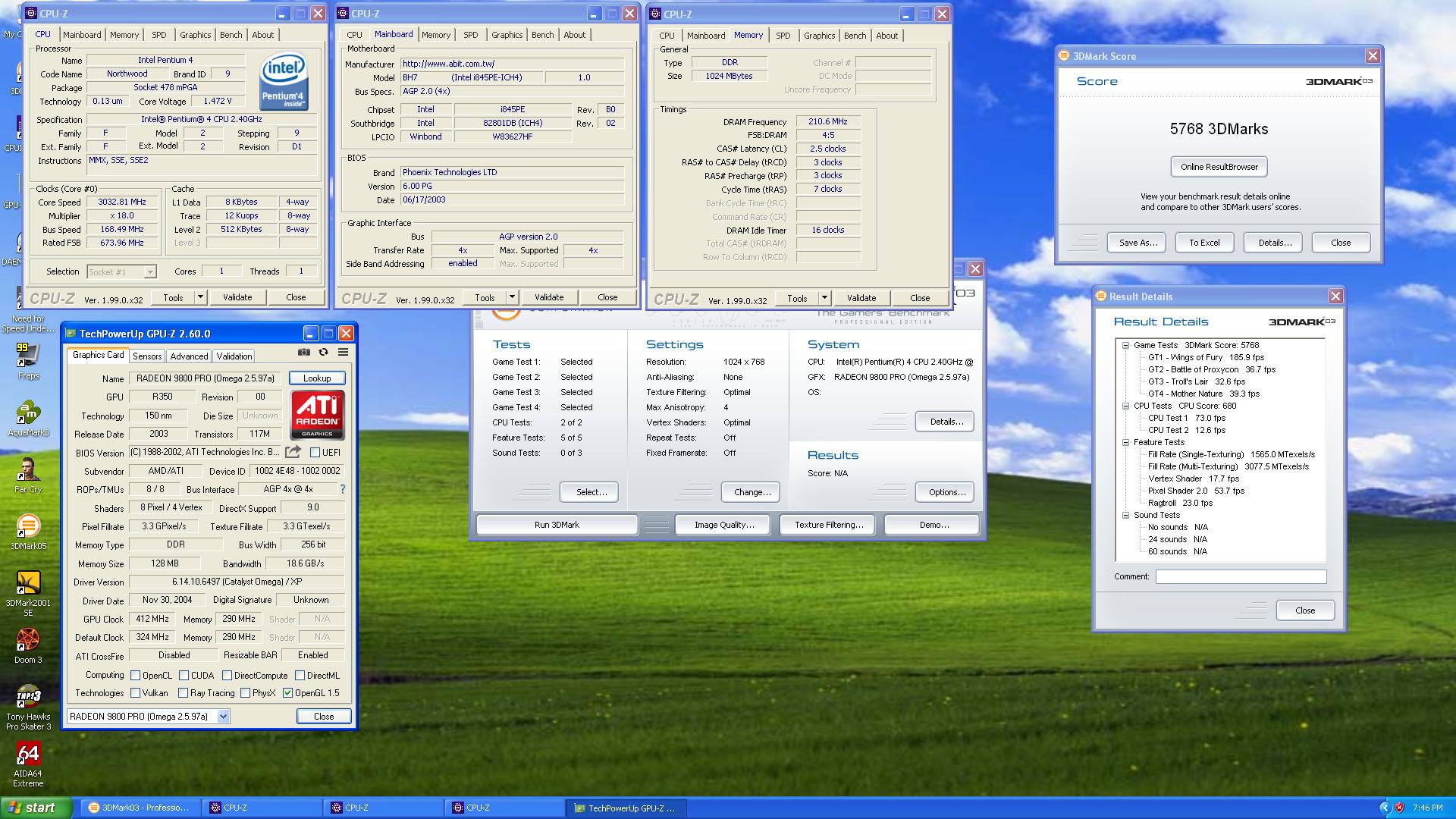Open Tools dropdown arrow in Mainboard window

point(512,297)
